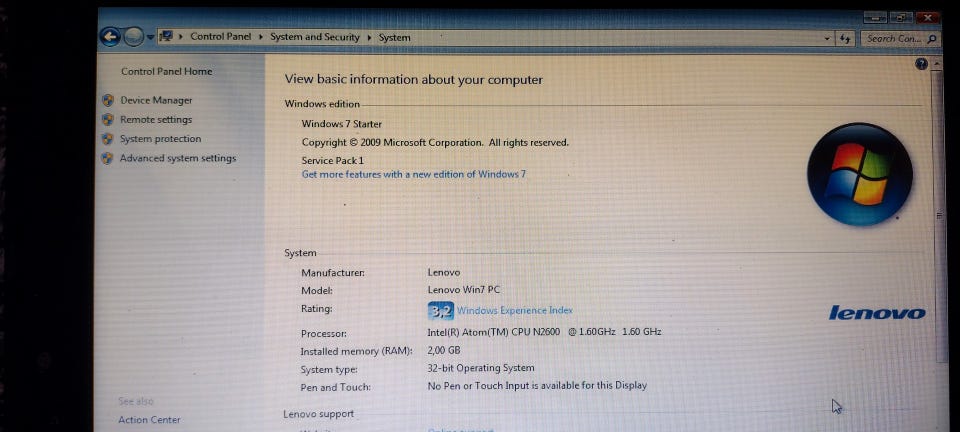This screenshot has height=432, width=960.
Task: Click the shield icon beside Device Manager
Action: pos(108,100)
